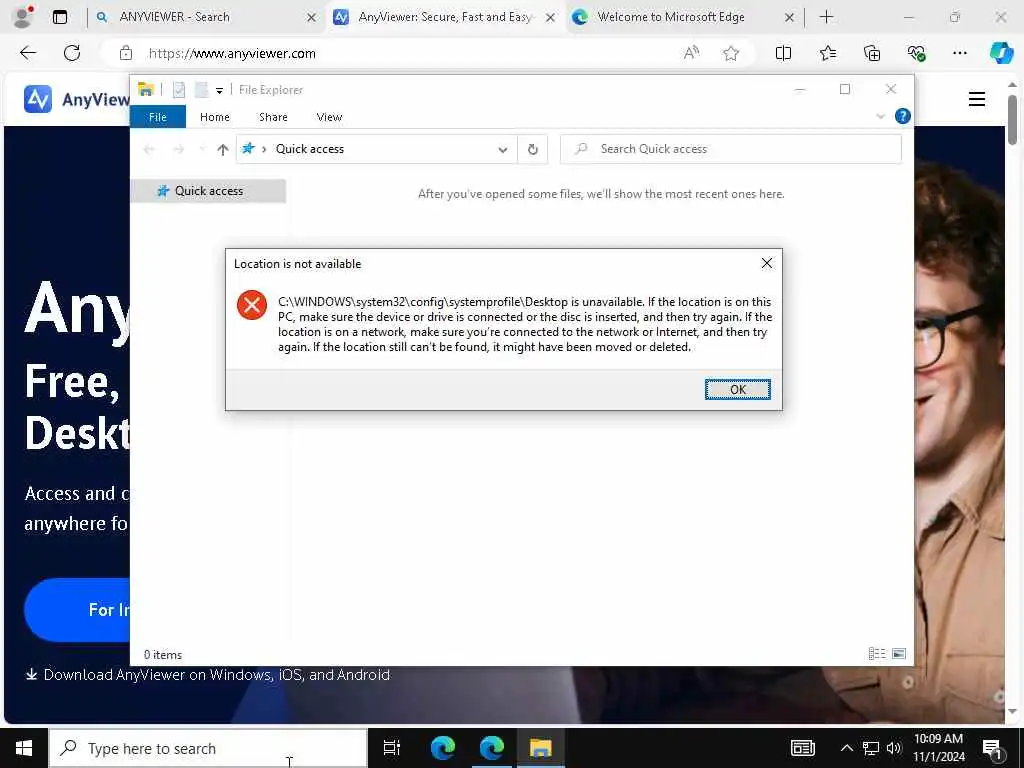
Task: Click the Edge browser back button
Action: (28, 53)
